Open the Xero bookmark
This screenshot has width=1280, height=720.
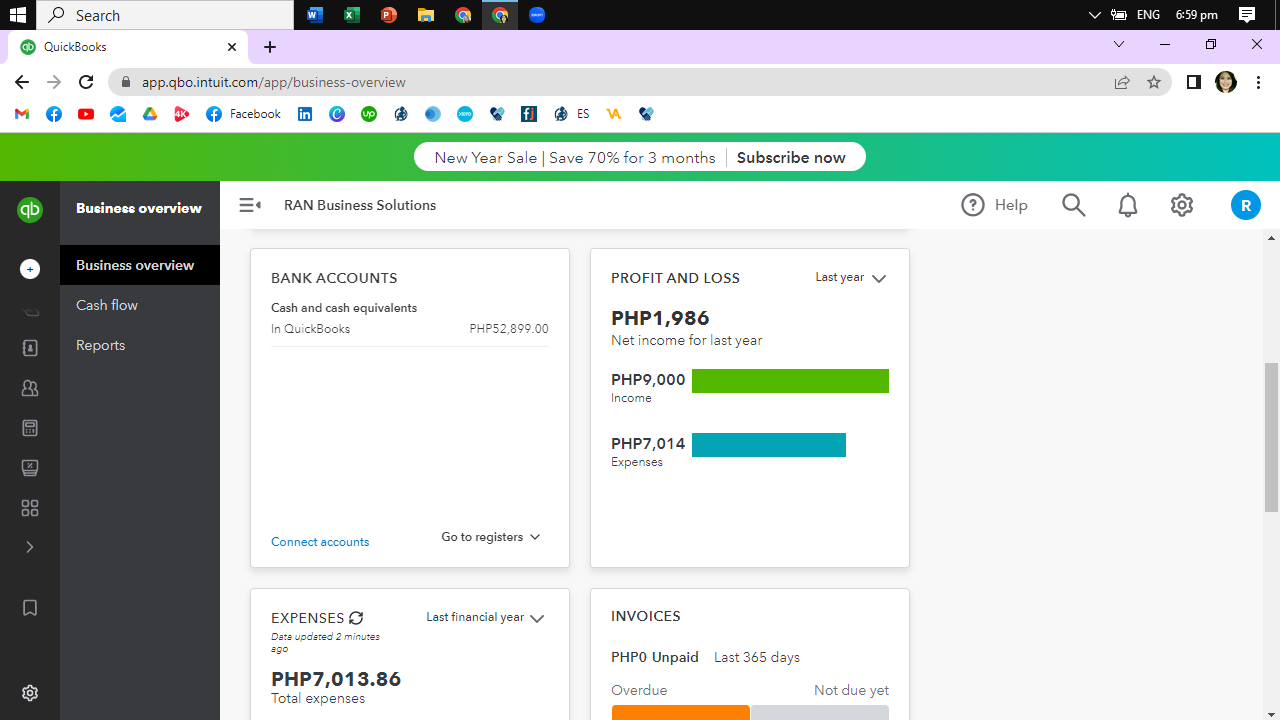pos(465,114)
